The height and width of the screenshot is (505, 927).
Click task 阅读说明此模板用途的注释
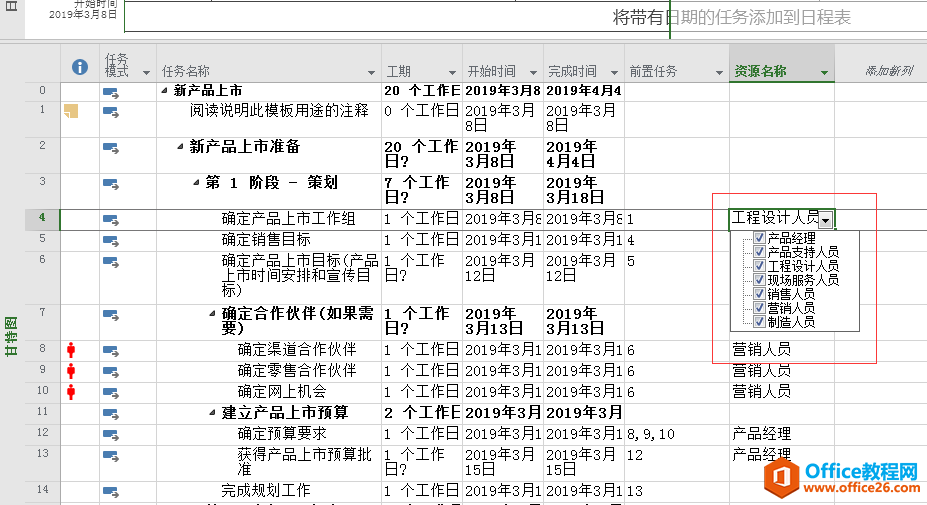coord(279,111)
